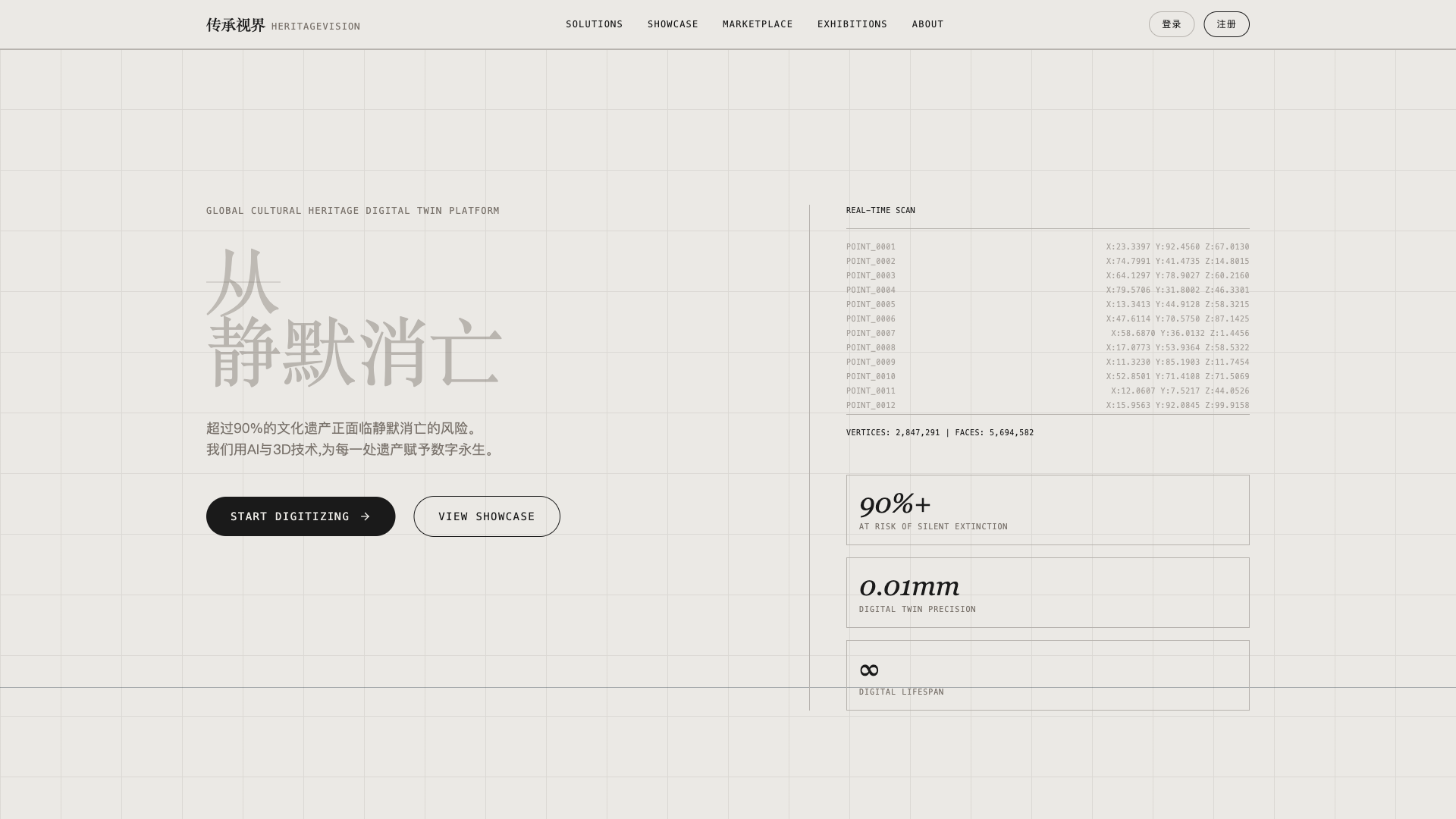Click the infinity symbol in Digital Lifespan card
The width and height of the screenshot is (1456, 819).
(869, 670)
